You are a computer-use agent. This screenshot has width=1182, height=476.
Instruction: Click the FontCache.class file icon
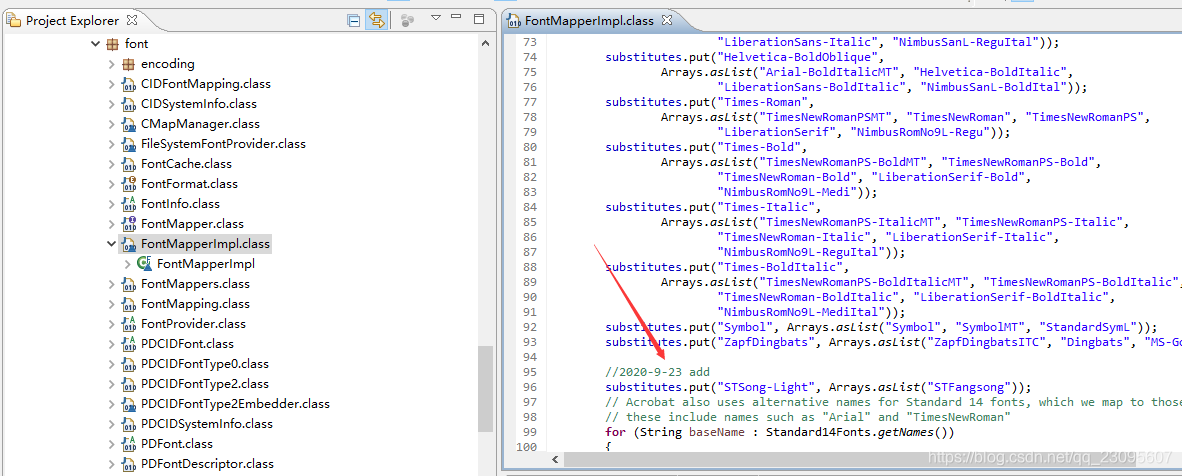pyautogui.click(x=129, y=164)
